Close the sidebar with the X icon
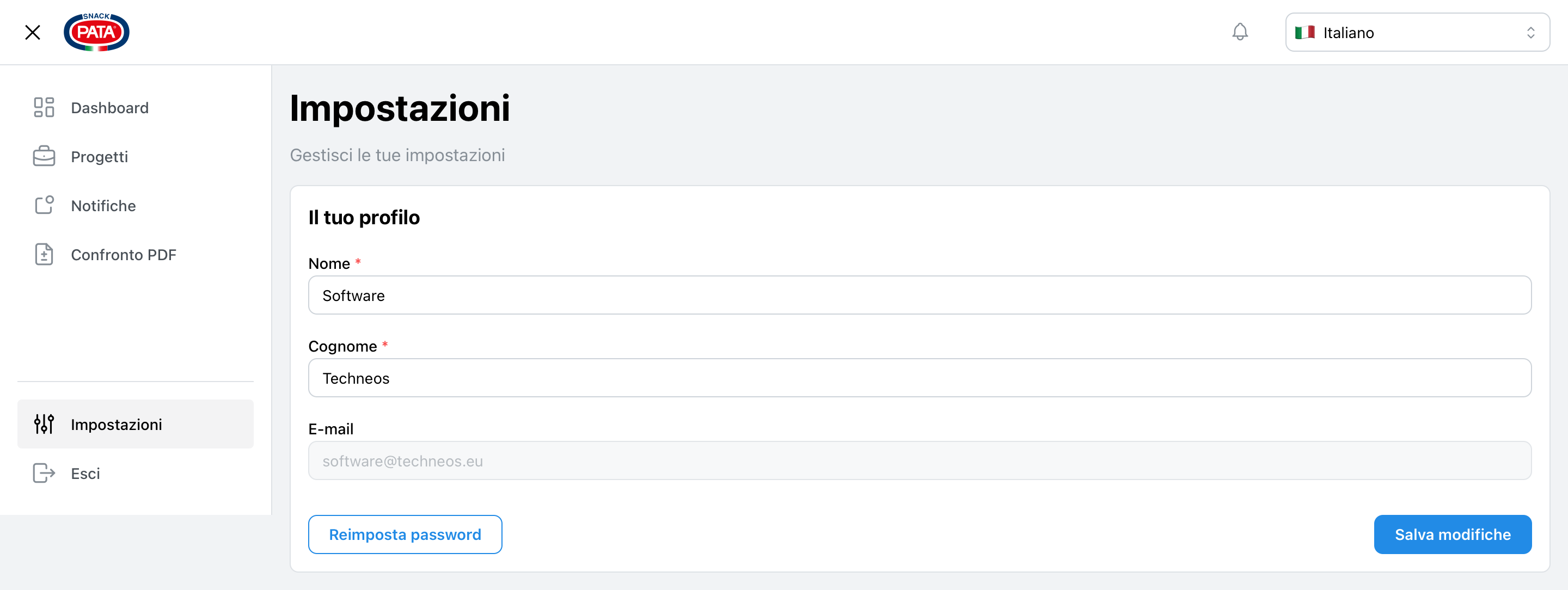 [x=33, y=32]
